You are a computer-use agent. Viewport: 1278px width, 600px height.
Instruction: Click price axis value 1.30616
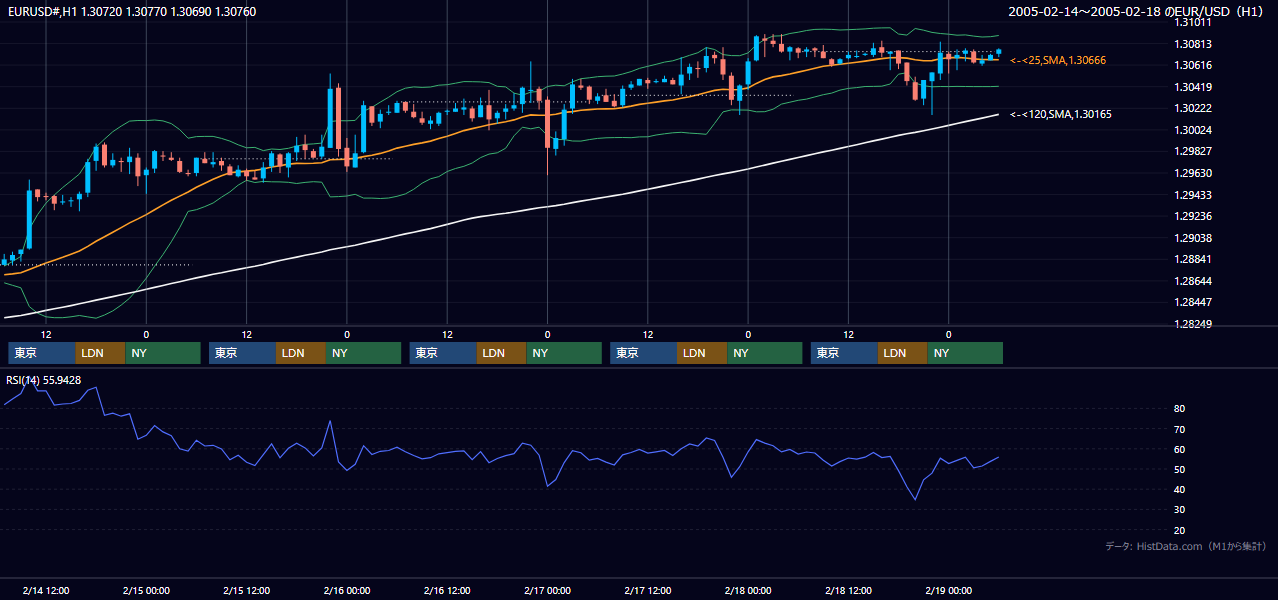coord(1192,66)
